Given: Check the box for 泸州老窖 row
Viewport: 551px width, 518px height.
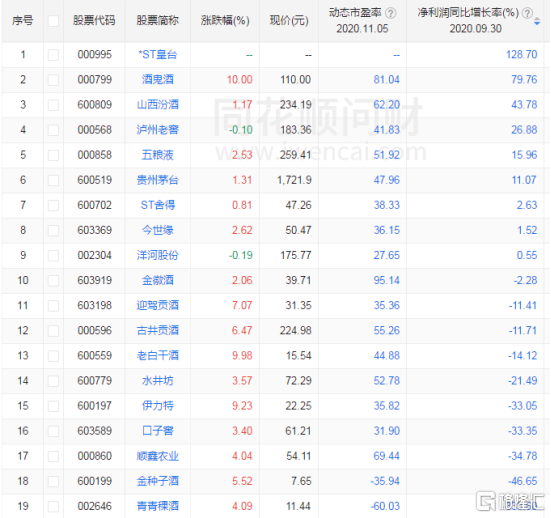Looking at the screenshot, I should (x=53, y=130).
